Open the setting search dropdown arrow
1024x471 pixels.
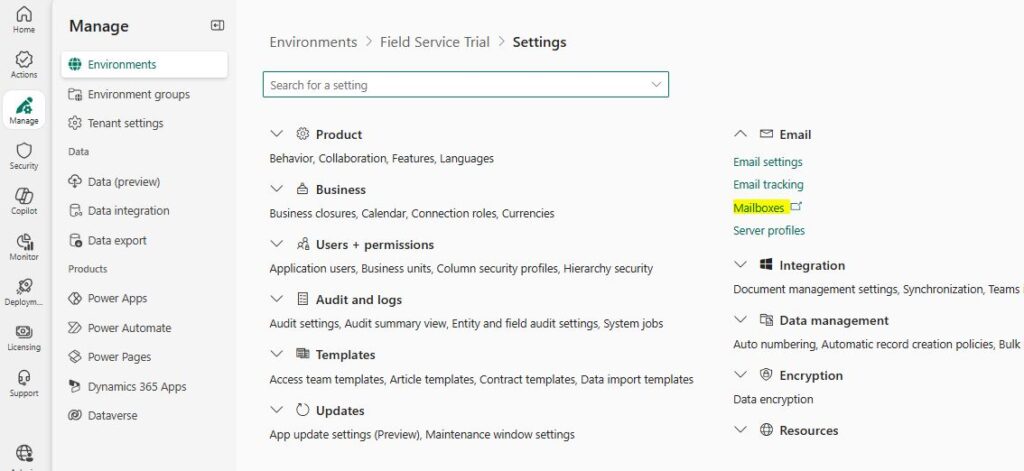pos(656,84)
